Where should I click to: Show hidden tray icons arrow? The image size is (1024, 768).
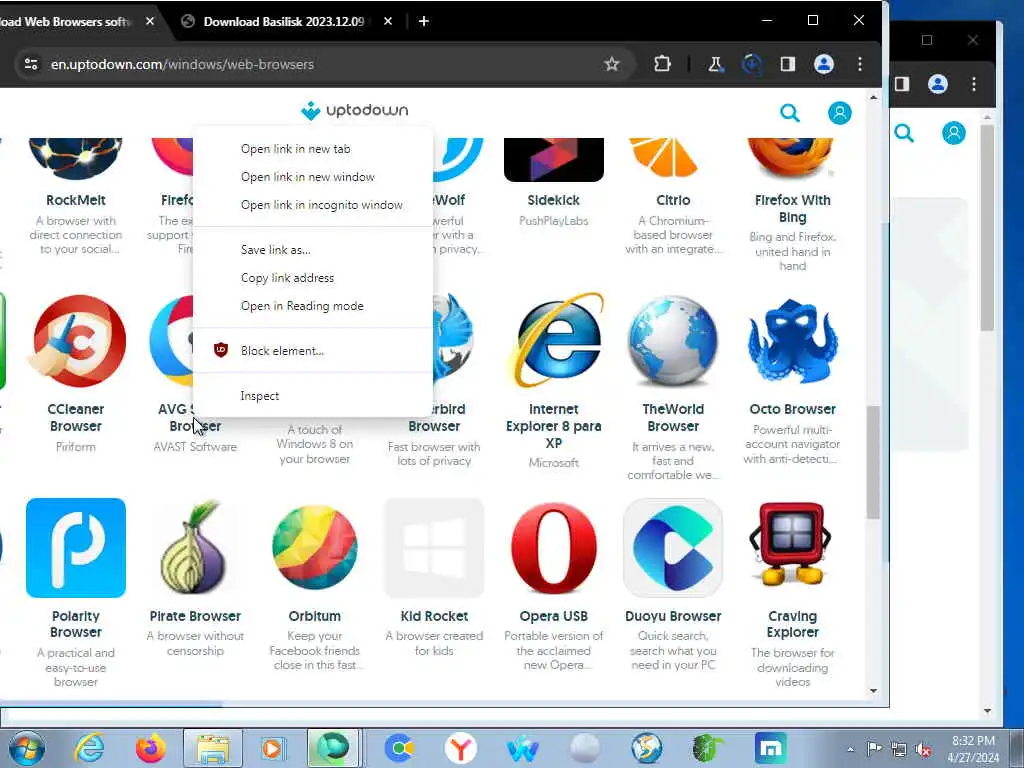pyautogui.click(x=850, y=750)
